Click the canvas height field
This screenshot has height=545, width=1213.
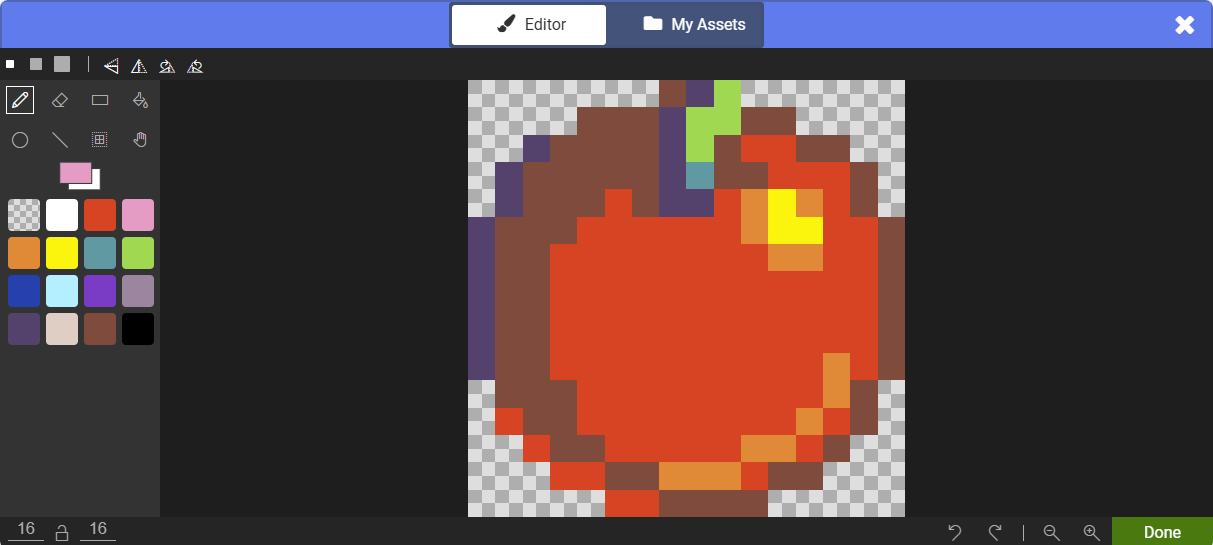[x=98, y=530]
